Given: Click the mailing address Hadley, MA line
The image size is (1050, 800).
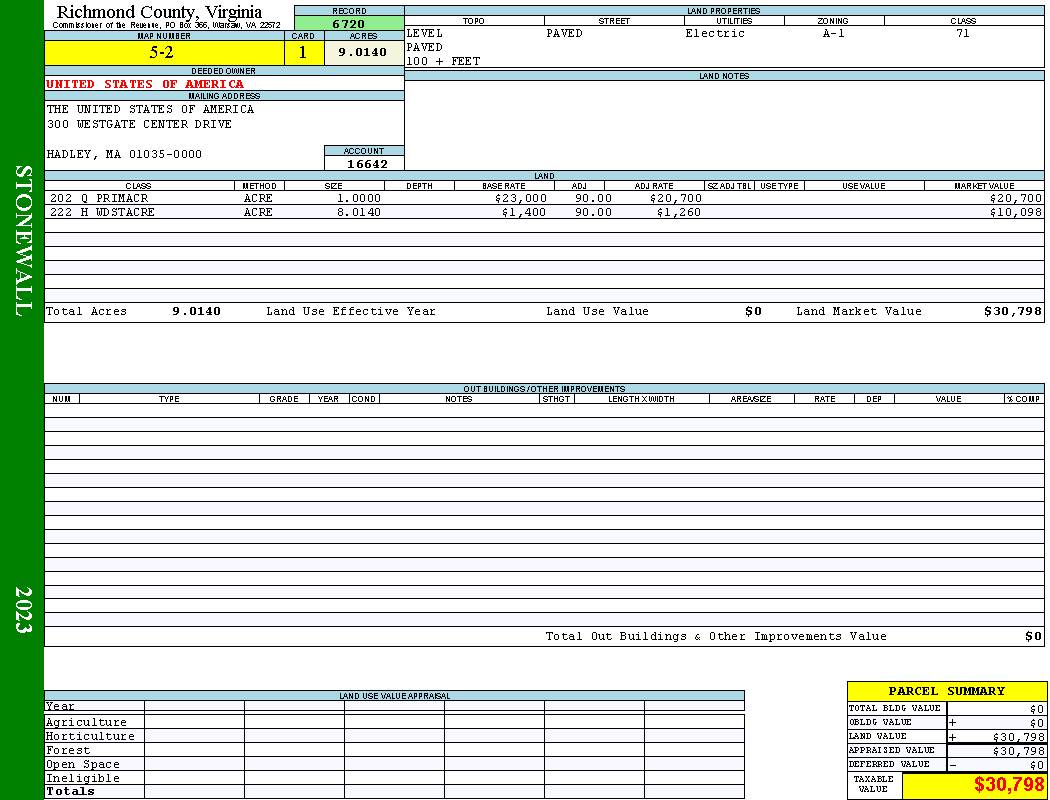Looking at the screenshot, I should click(x=124, y=154).
